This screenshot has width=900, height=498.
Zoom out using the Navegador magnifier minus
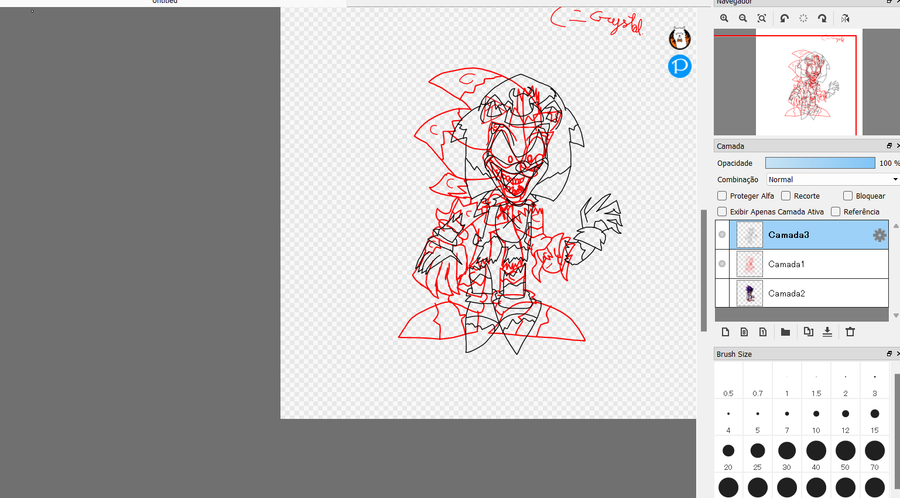[743, 18]
